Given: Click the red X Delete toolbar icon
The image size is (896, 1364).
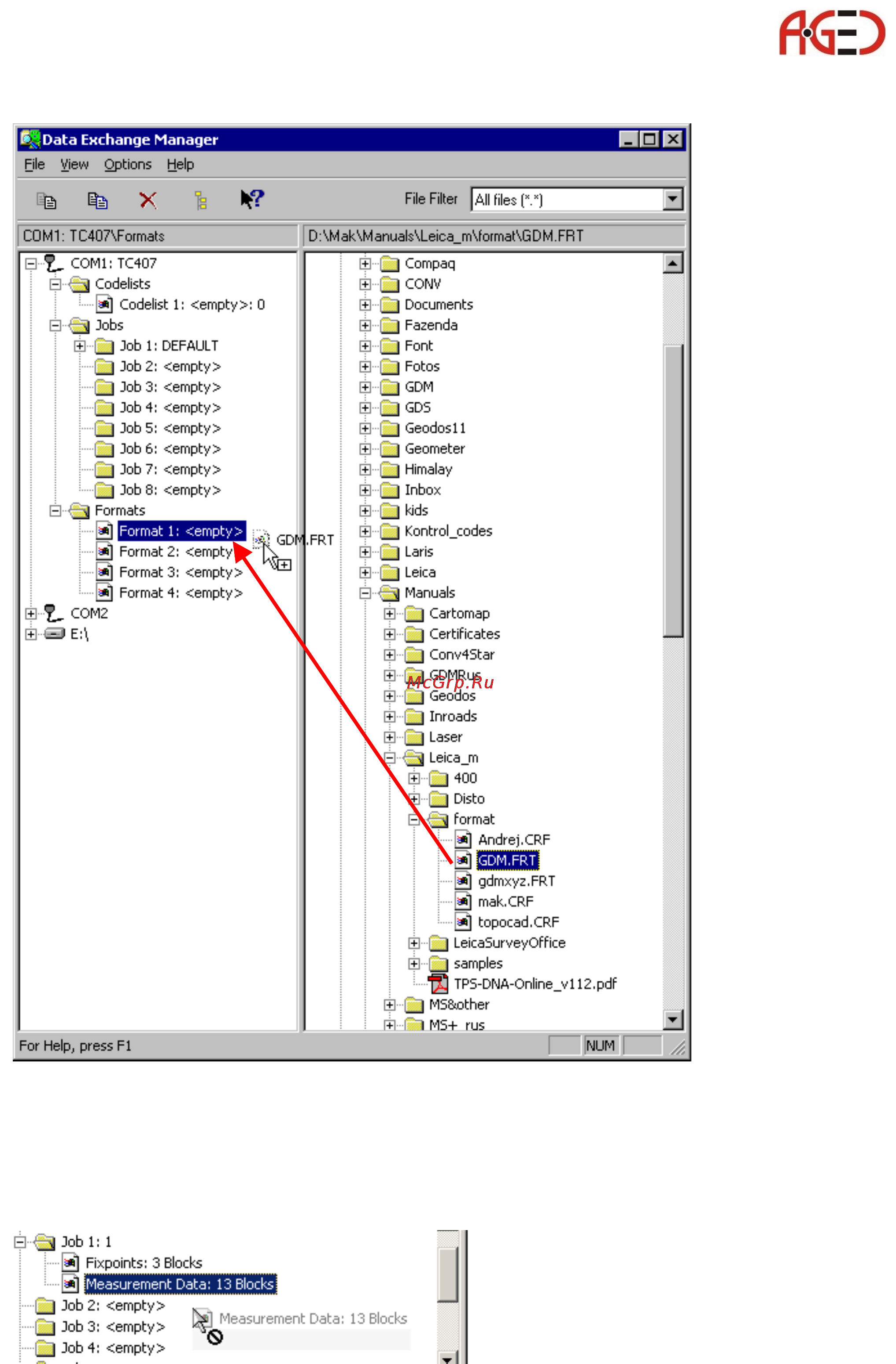Looking at the screenshot, I should pos(148,200).
